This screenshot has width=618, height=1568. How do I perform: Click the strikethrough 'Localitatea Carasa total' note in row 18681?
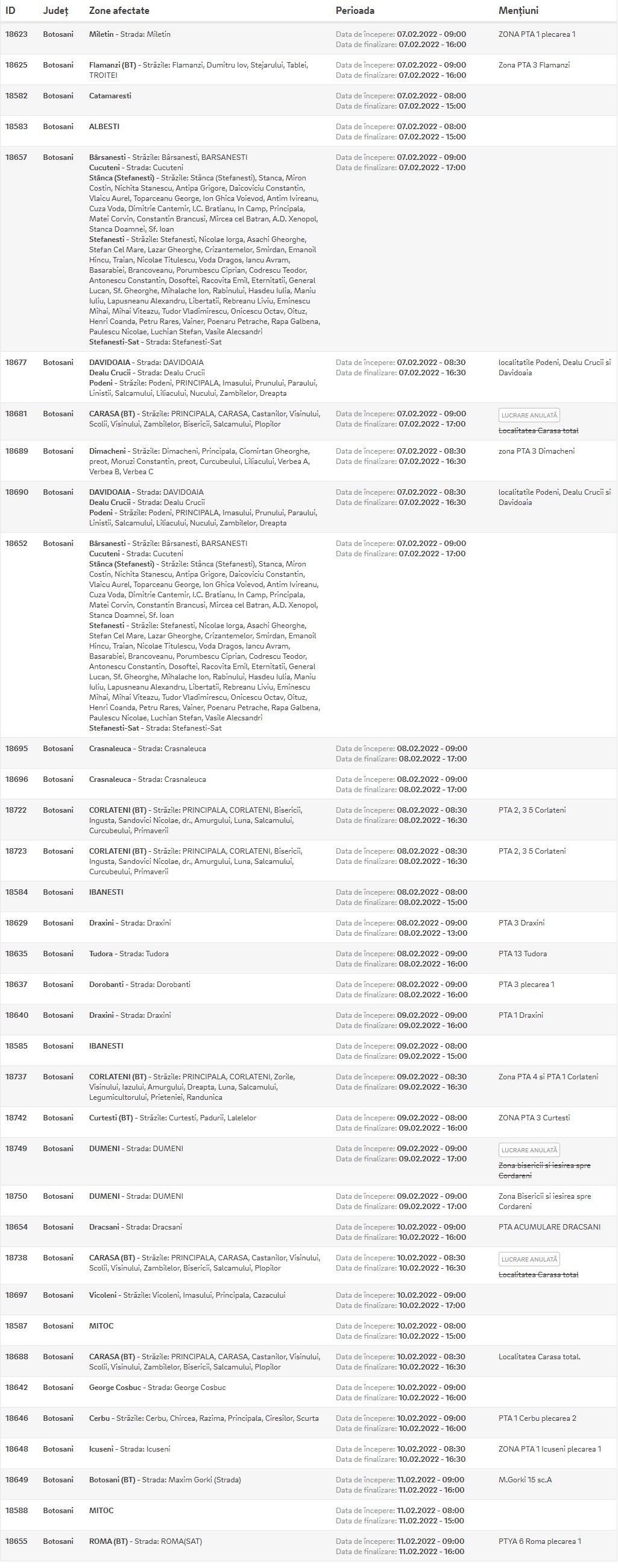(538, 430)
